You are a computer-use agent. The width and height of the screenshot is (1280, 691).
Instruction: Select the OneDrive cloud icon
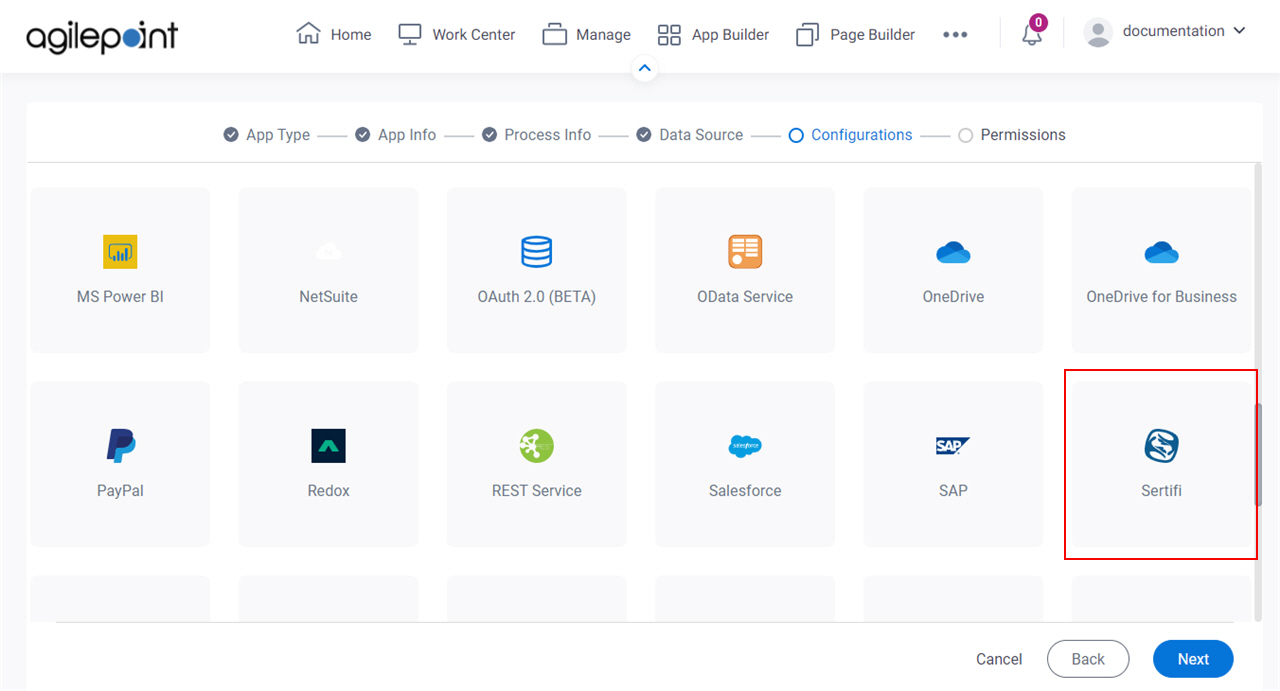pyautogui.click(x=953, y=252)
